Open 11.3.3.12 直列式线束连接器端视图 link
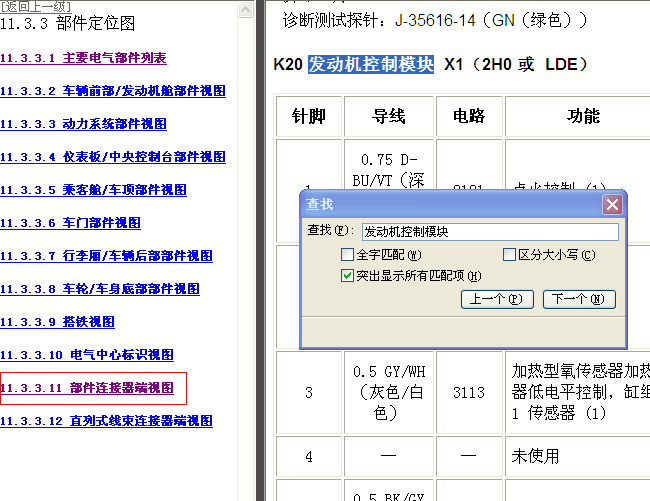Screen dimensions: 650x501 106,421
